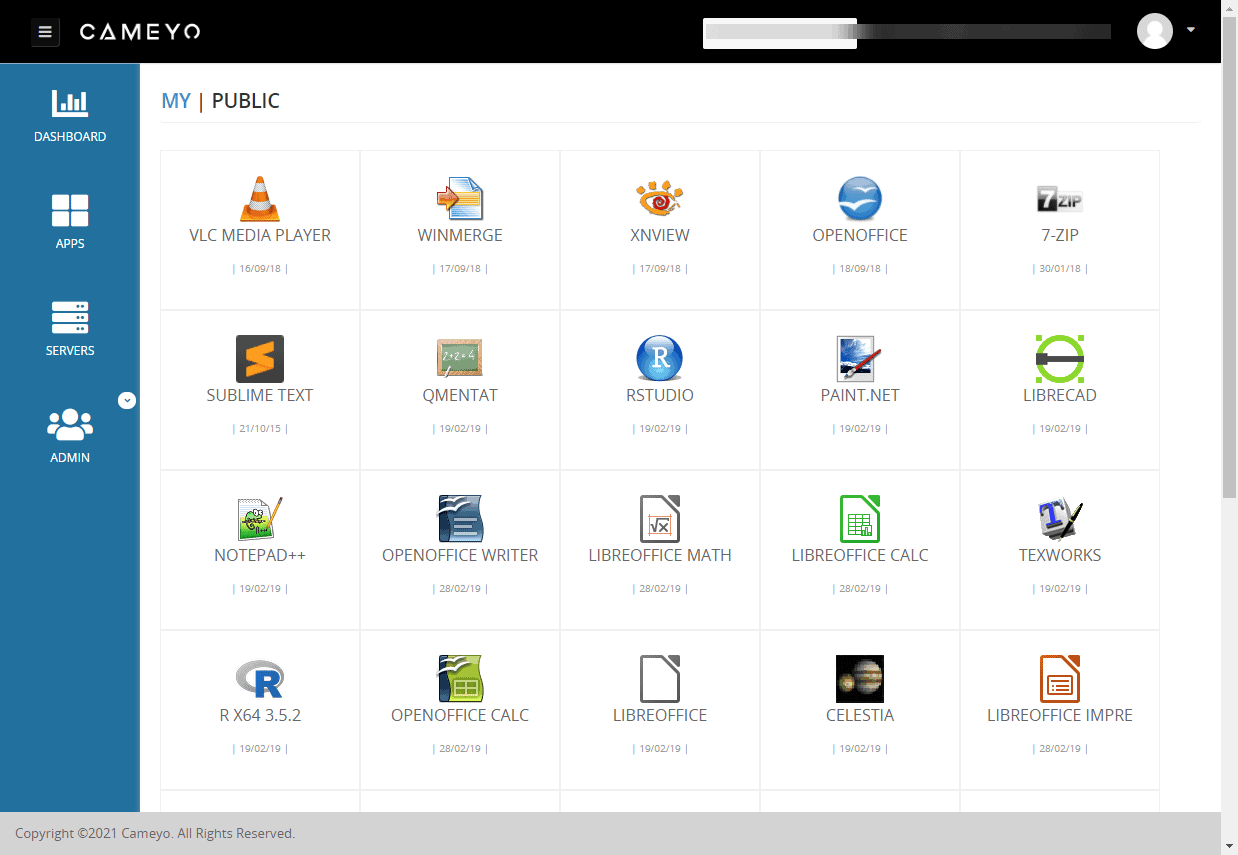Click the OpenOffice Writer icon
Image resolution: width=1238 pixels, height=855 pixels.
[460, 518]
